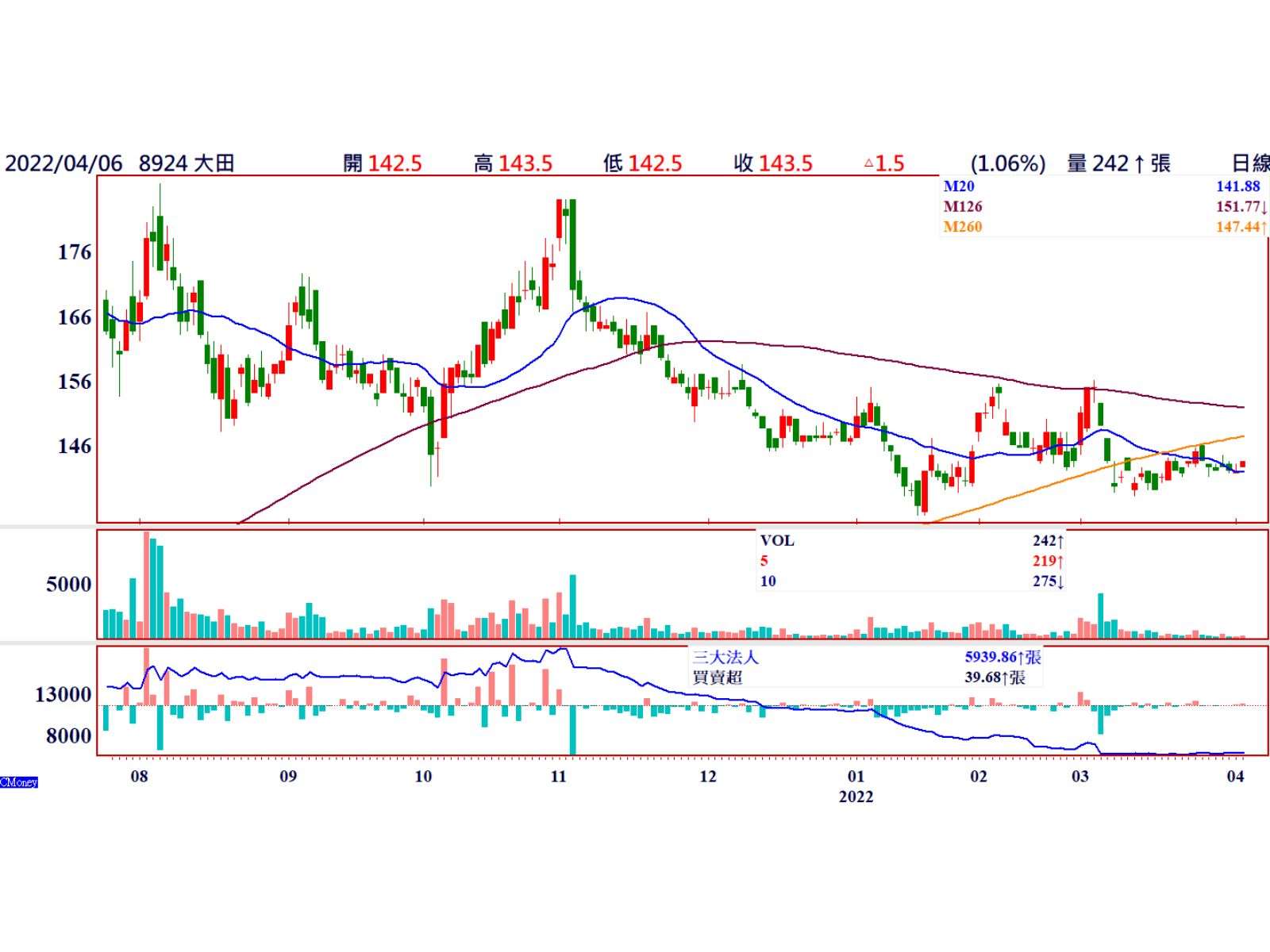The image size is (1270, 952).
Task: Select the M20 moving average legend
Action: (958, 186)
